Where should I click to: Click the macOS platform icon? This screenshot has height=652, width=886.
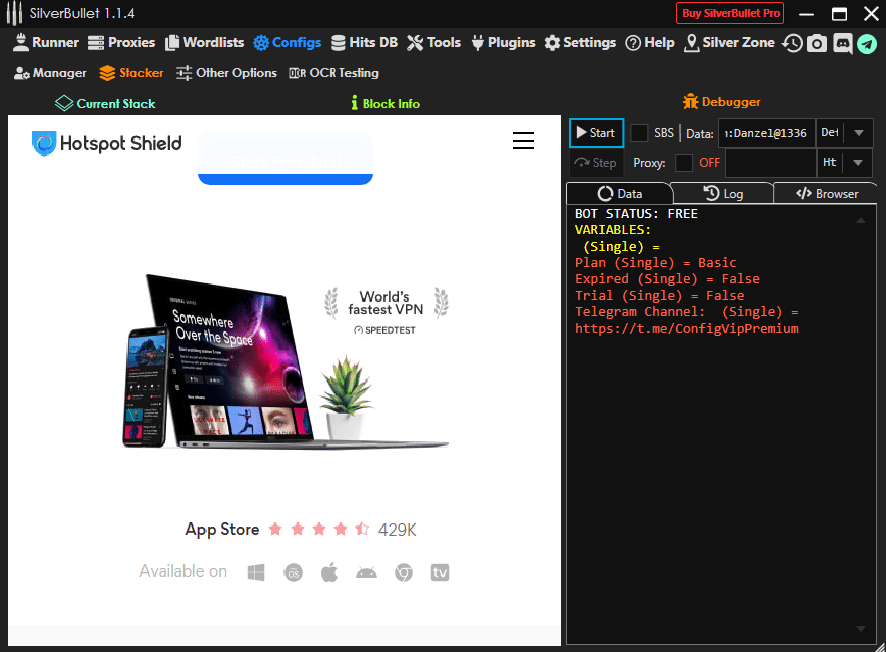[293, 572]
